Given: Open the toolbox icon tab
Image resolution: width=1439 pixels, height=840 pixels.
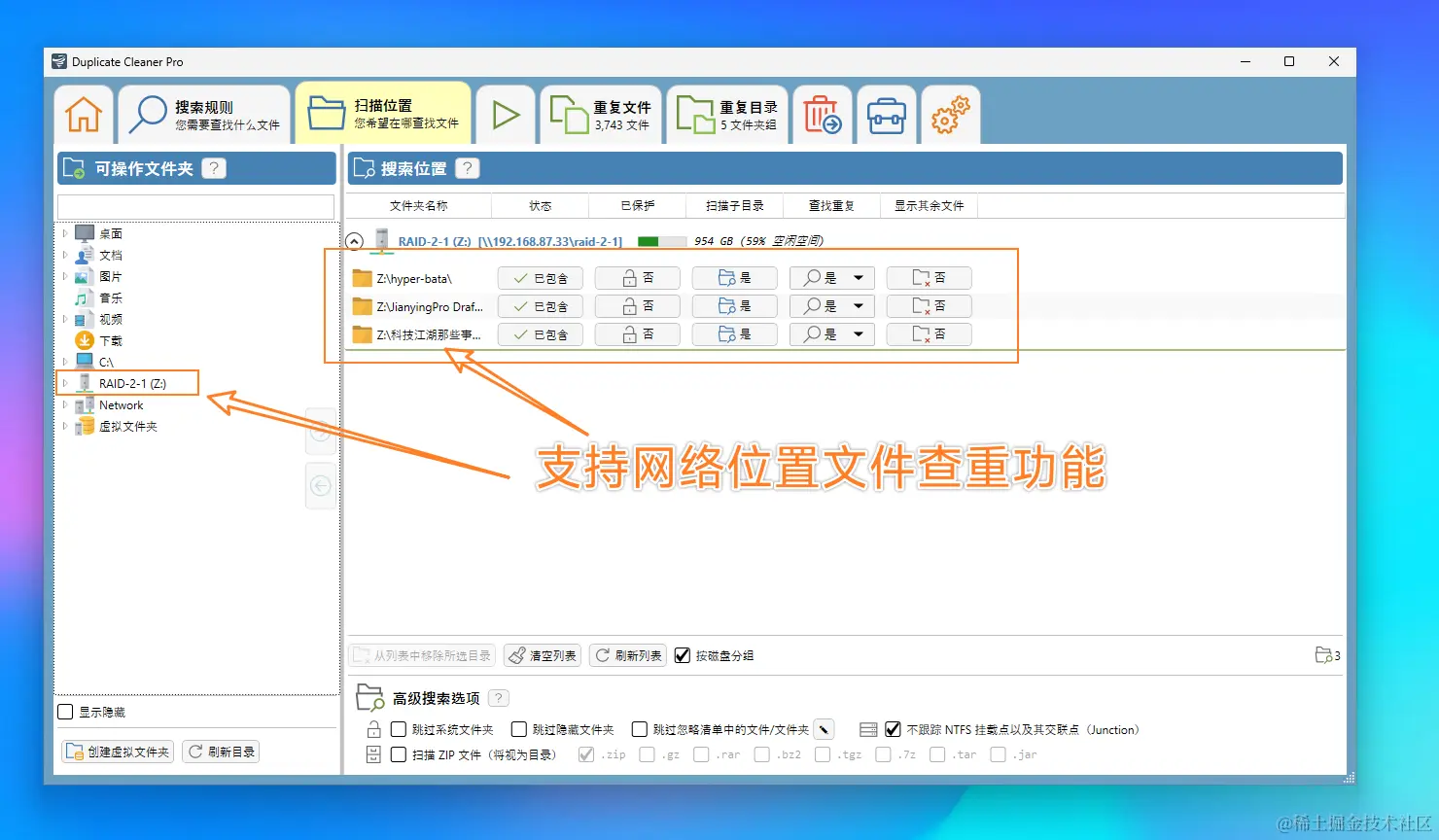Looking at the screenshot, I should (x=887, y=115).
